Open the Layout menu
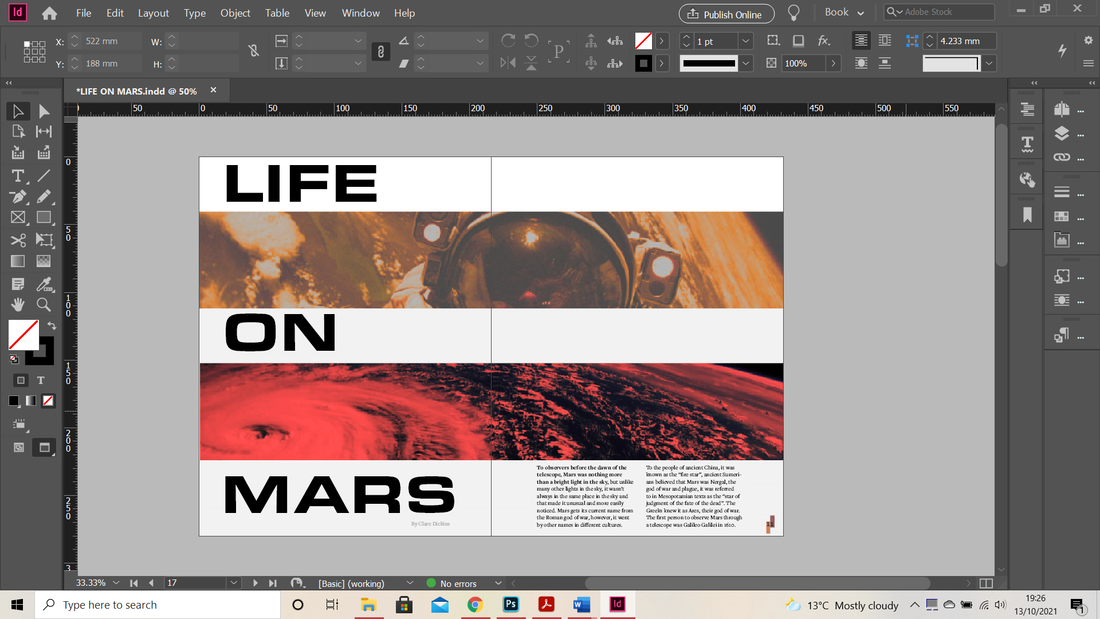Screen dimensions: 1100x619 coord(153,13)
